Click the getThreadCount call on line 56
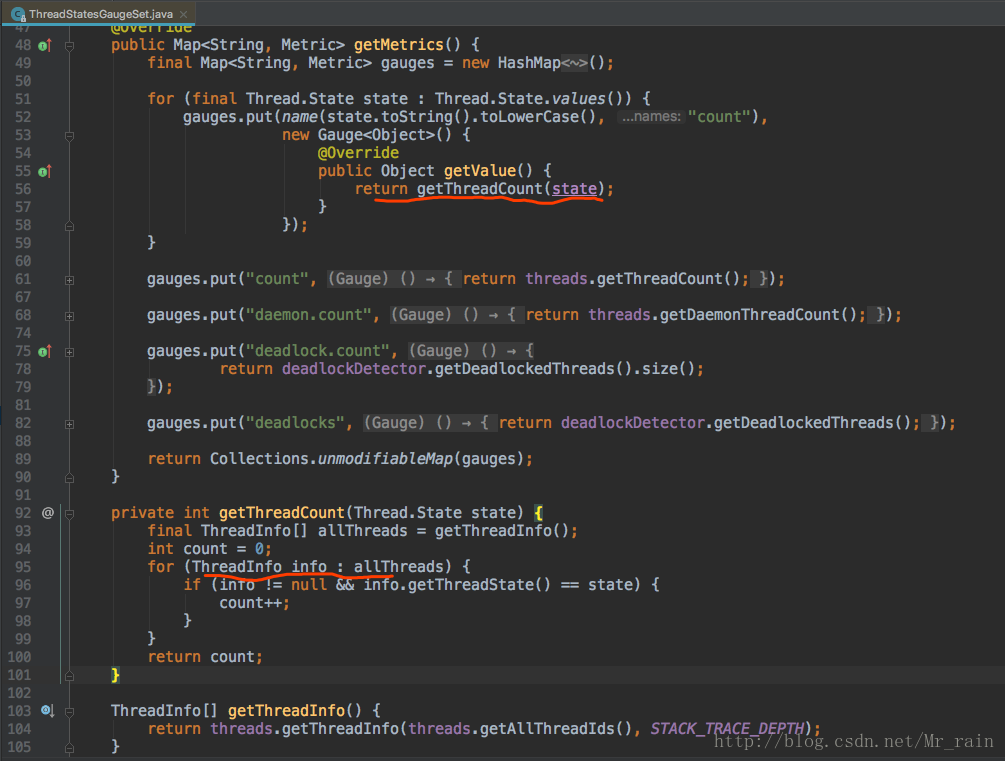This screenshot has width=1005, height=761. (x=479, y=188)
